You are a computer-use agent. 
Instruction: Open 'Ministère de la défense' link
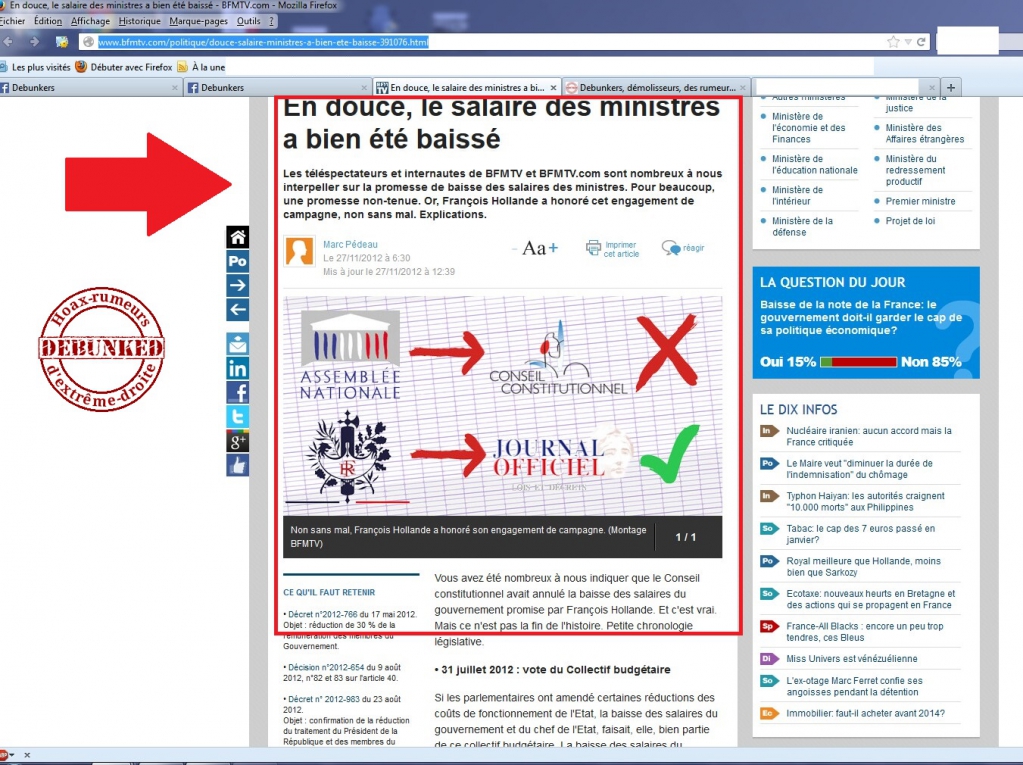[x=802, y=226]
